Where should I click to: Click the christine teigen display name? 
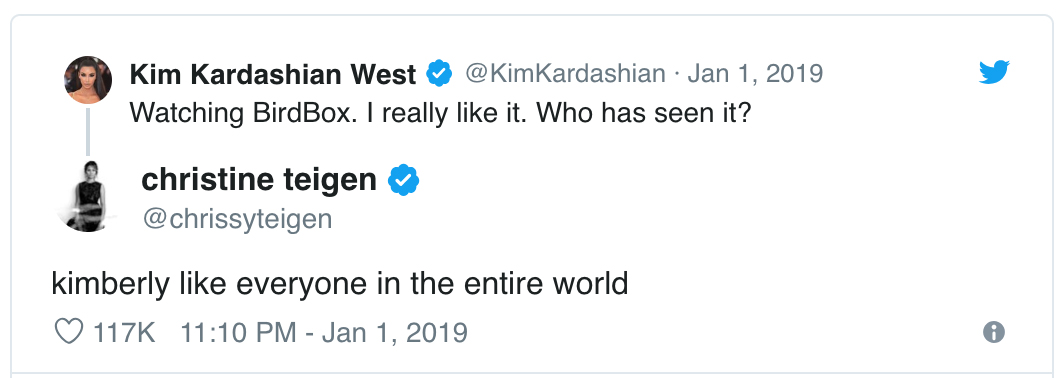(x=259, y=180)
